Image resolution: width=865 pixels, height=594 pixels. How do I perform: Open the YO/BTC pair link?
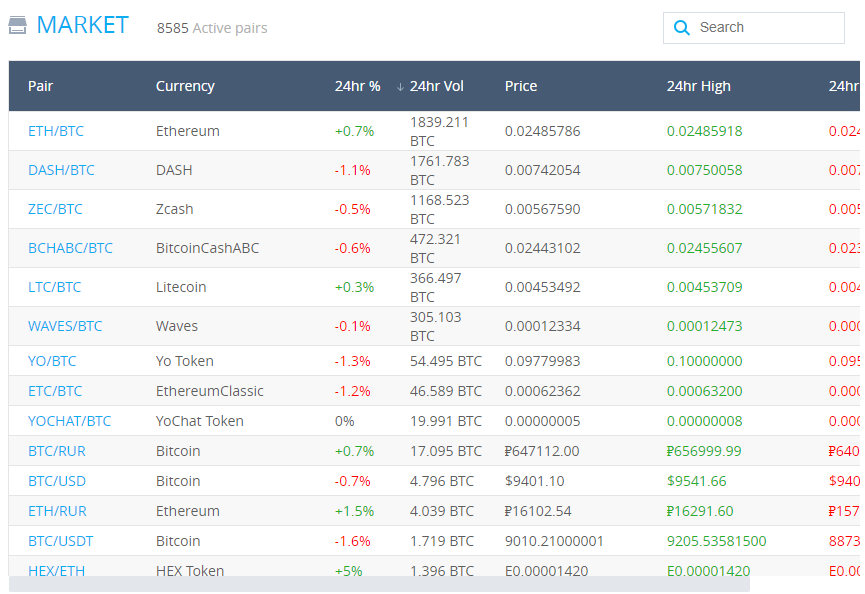(52, 361)
